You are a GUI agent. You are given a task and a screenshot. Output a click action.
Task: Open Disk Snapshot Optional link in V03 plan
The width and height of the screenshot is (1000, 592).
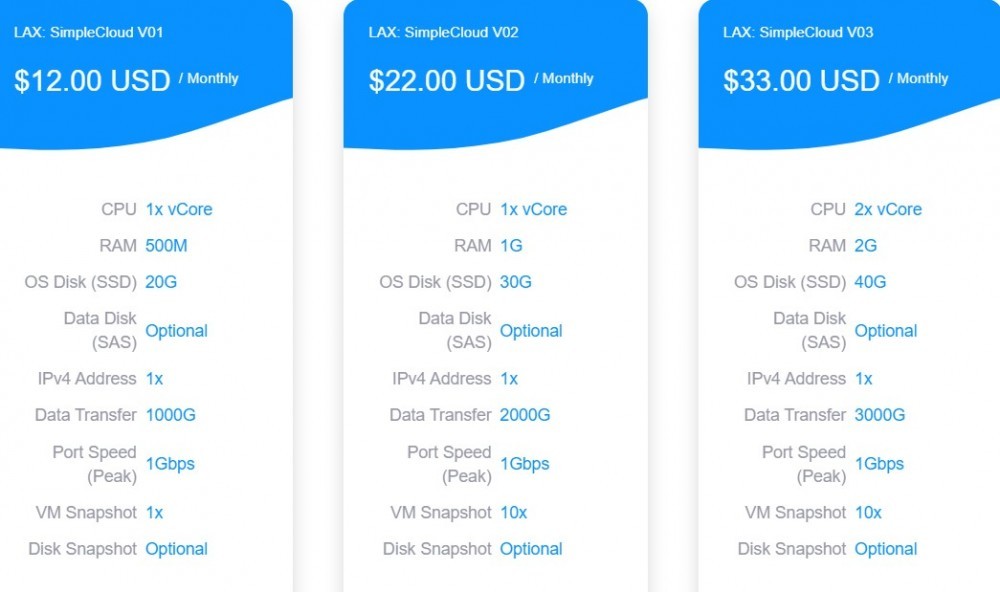click(886, 549)
